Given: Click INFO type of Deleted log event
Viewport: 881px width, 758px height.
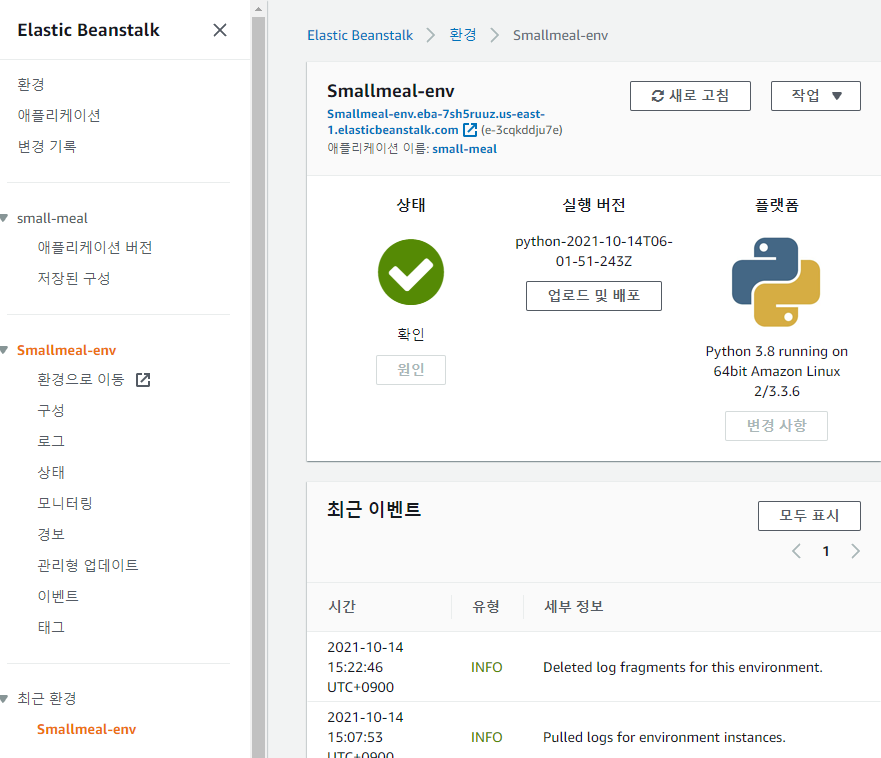Looking at the screenshot, I should pyautogui.click(x=487, y=667).
